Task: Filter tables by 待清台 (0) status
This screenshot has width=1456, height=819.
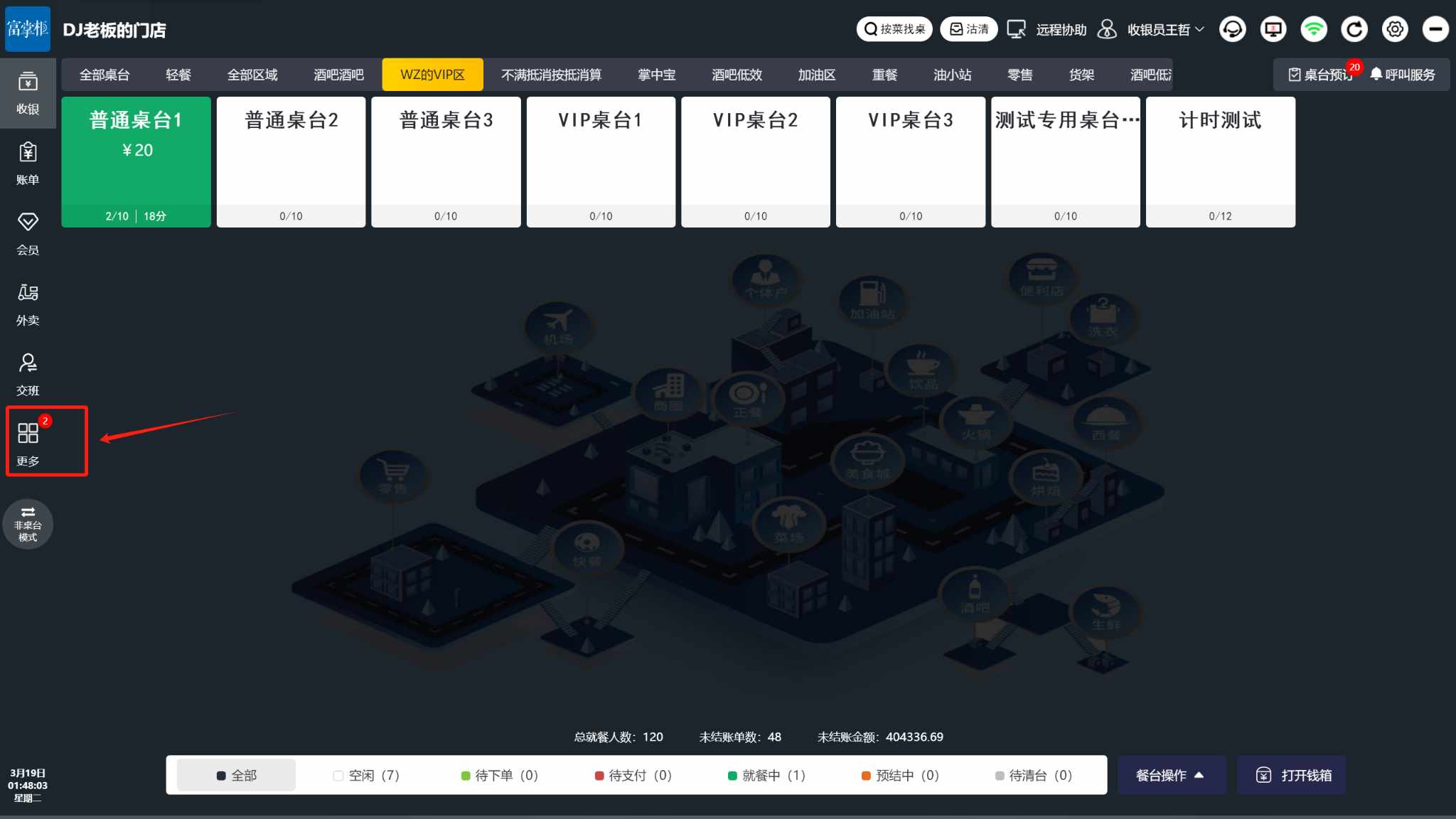Action: point(1033,775)
